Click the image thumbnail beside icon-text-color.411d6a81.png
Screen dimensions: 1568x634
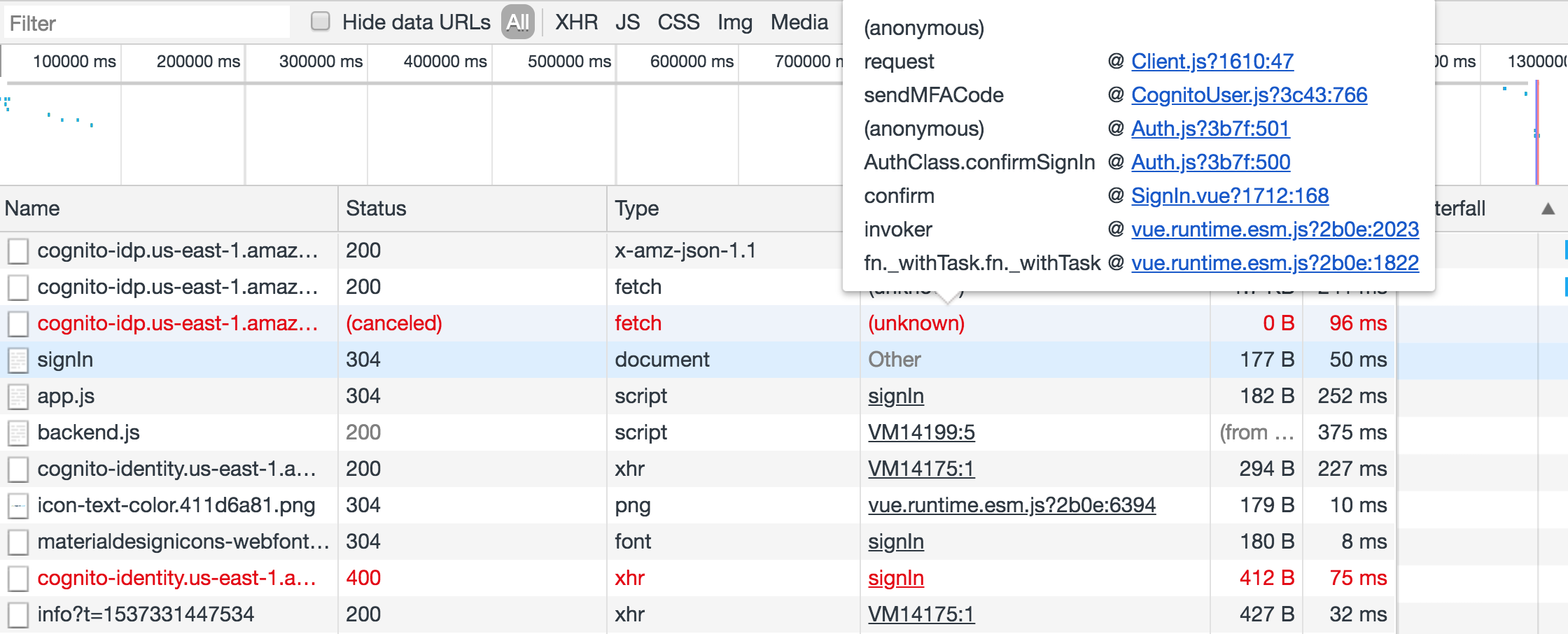[17, 505]
